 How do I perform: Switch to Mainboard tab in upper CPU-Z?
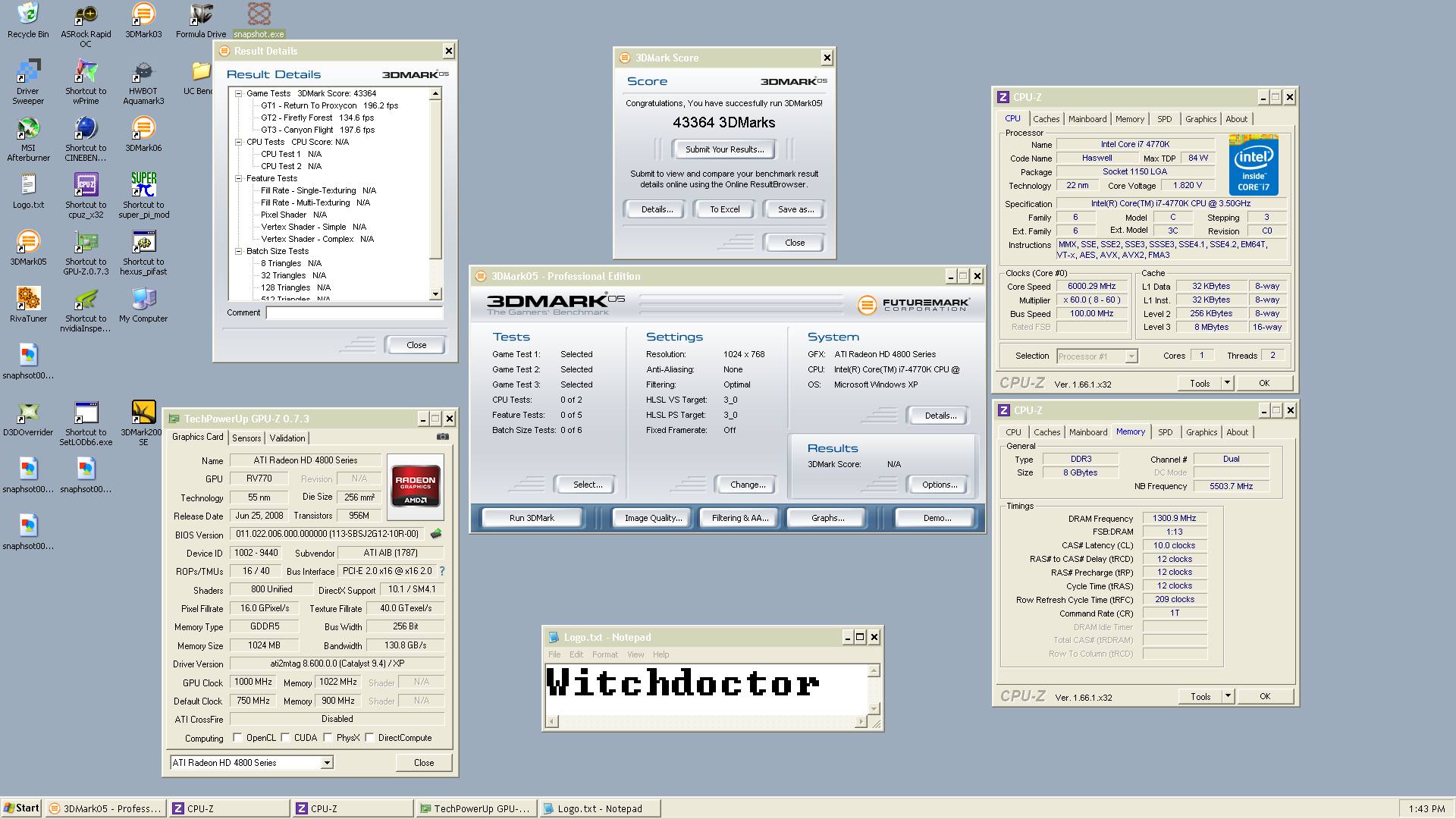coord(1087,119)
